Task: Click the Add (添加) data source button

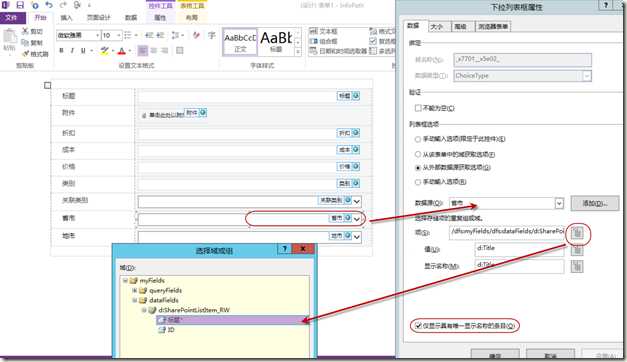Action: [x=594, y=204]
